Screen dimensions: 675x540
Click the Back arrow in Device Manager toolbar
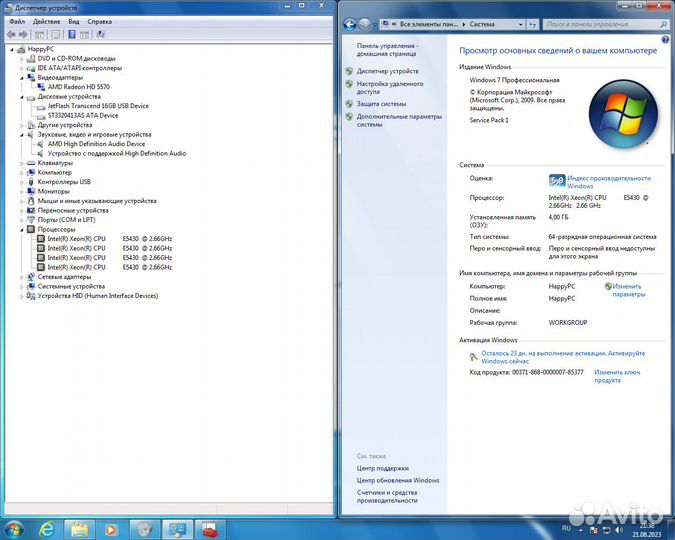11,34
